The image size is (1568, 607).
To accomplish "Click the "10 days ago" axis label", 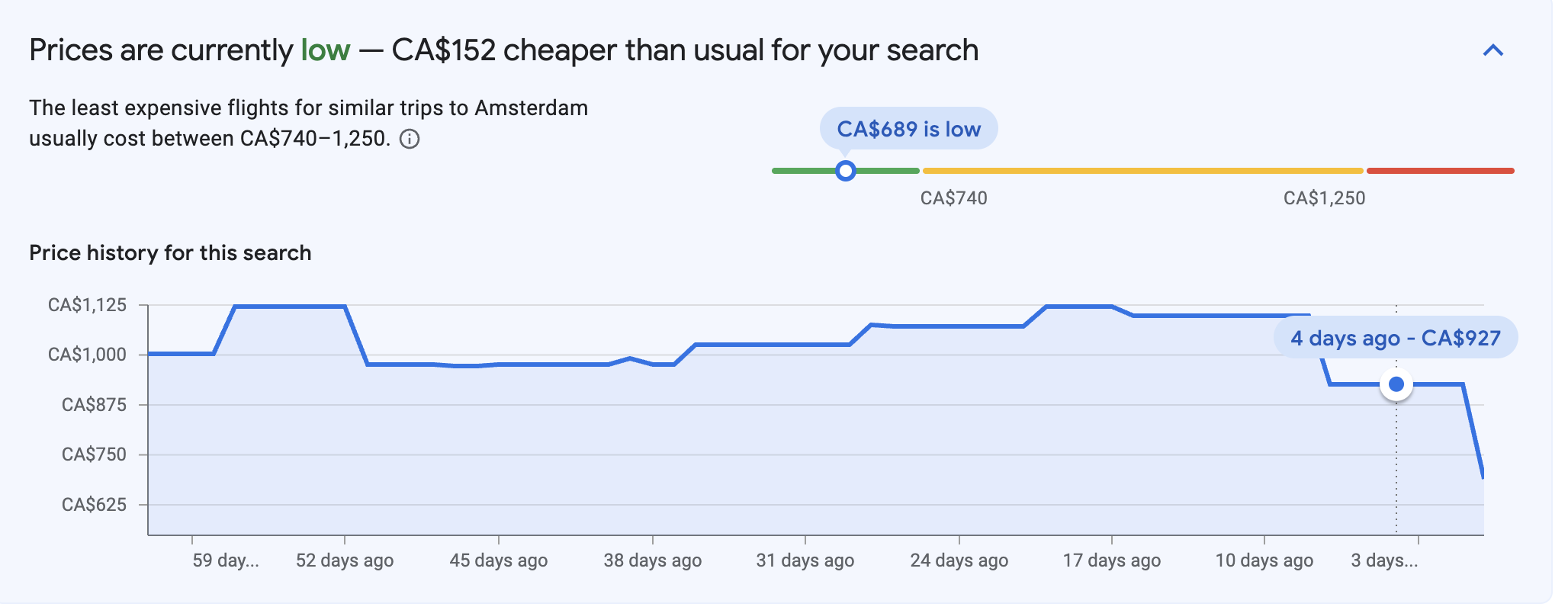I will coord(1264,560).
